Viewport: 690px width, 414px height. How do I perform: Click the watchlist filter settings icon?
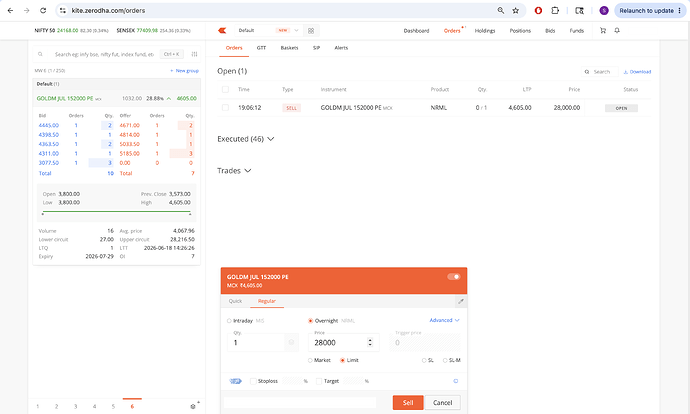[195, 54]
